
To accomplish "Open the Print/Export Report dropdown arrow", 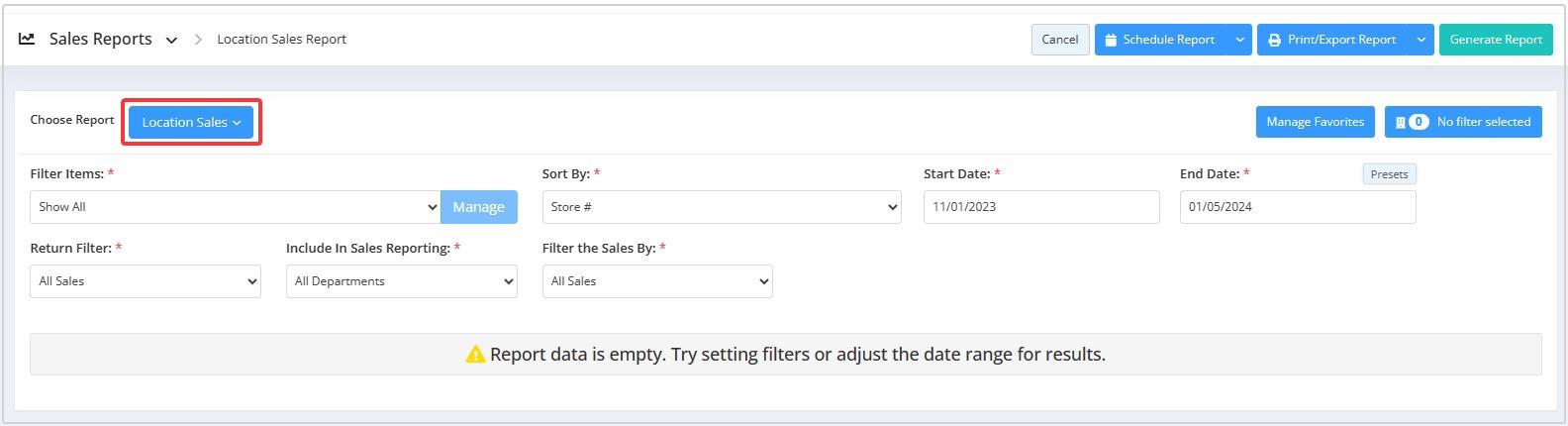I will pyautogui.click(x=1421, y=40).
